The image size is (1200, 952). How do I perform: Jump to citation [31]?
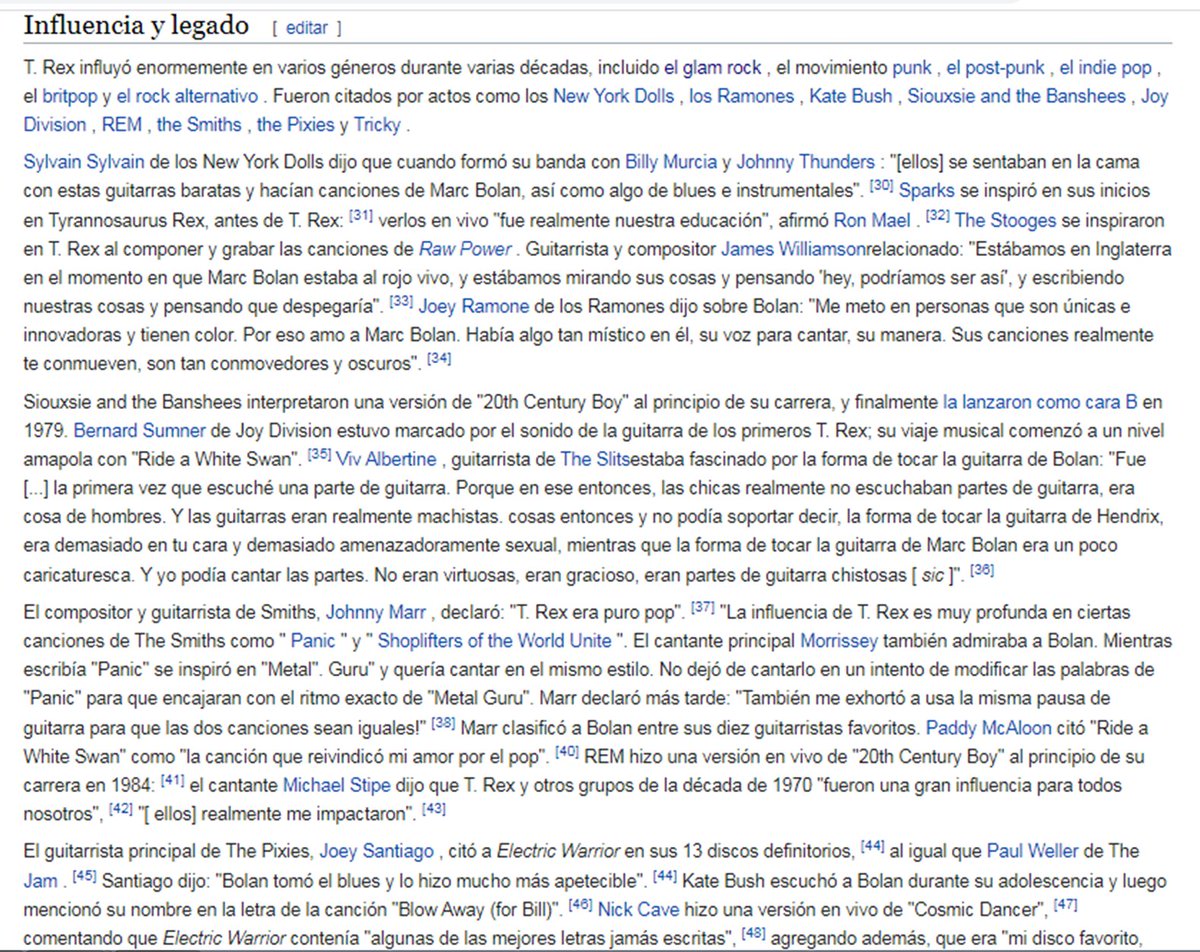click(360, 214)
